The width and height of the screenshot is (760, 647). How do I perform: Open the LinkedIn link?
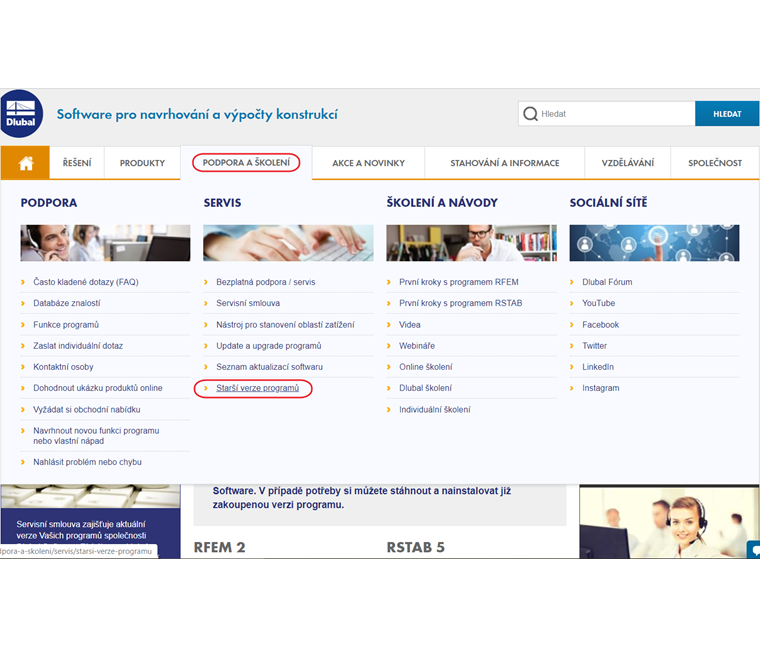coord(598,367)
